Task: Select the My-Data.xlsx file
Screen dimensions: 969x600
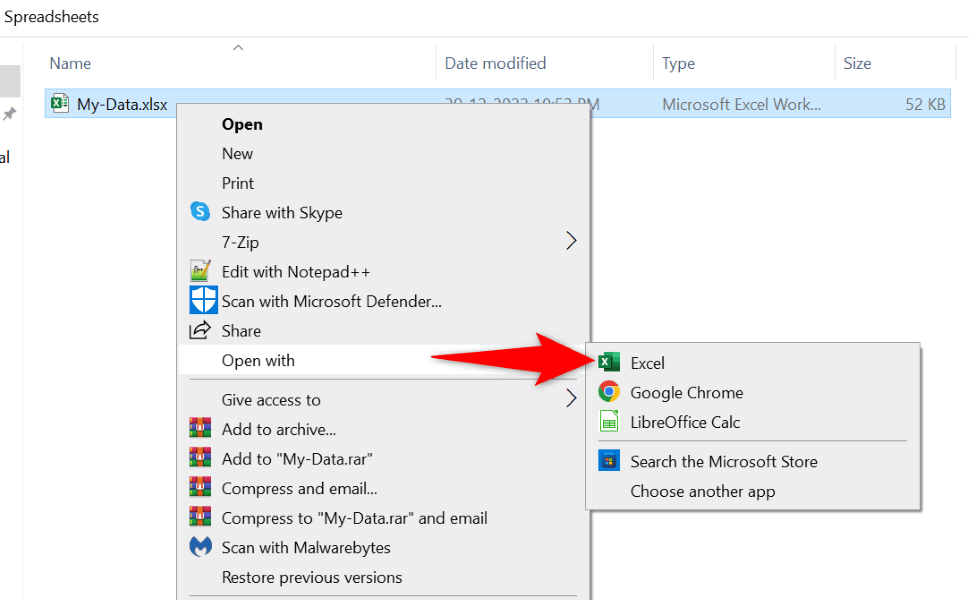Action: click(122, 104)
